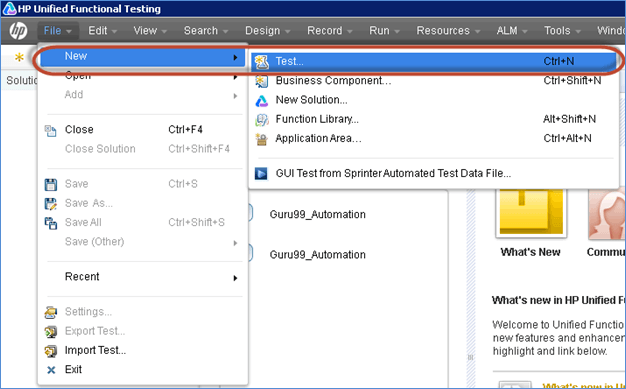Choose Function Library... menu entry
626x389 pixels.
pos(434,119)
